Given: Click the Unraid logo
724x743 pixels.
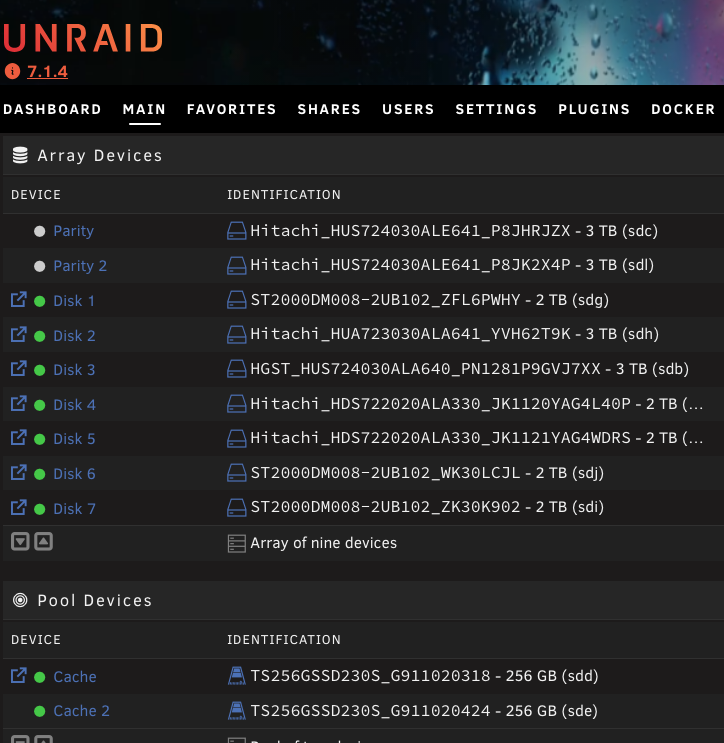Looking at the screenshot, I should point(83,38).
